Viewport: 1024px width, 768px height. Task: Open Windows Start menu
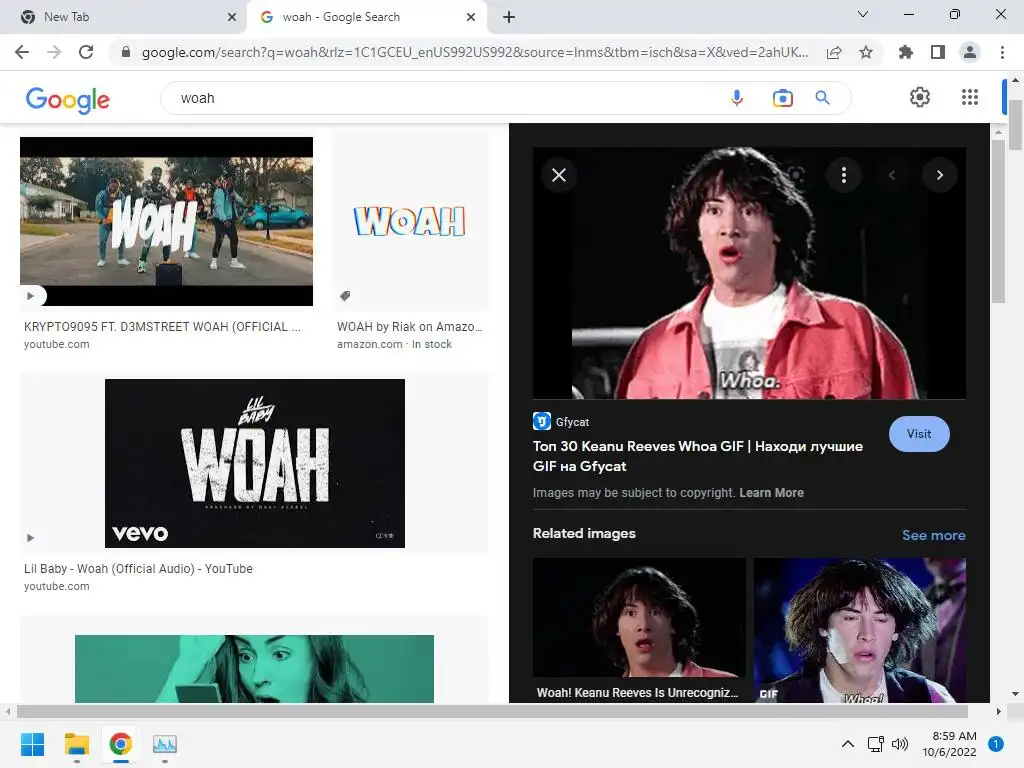(32, 744)
